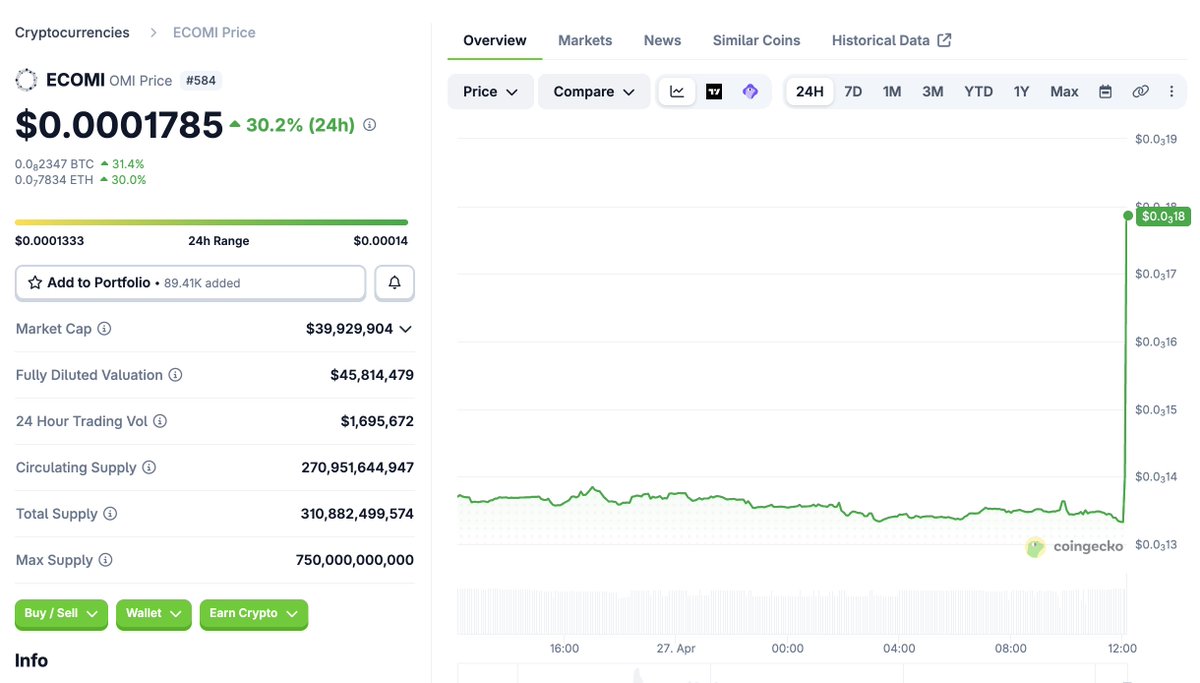Screen dimensions: 1200x683
Task: Select the 1M time range
Action: [x=892, y=91]
